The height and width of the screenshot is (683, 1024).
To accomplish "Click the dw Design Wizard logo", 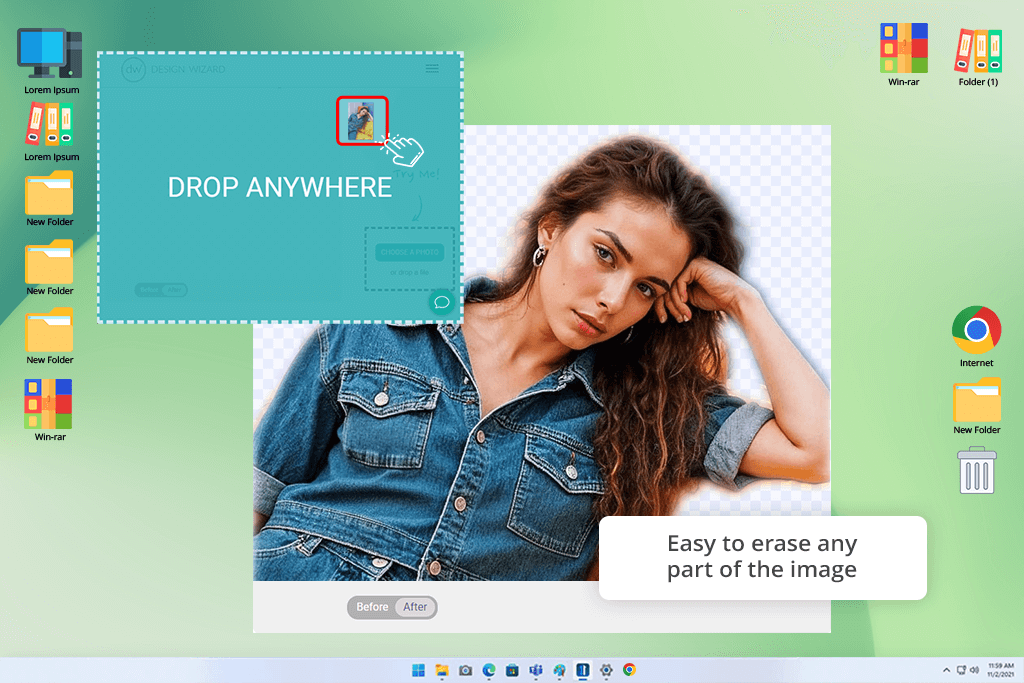I will [173, 69].
